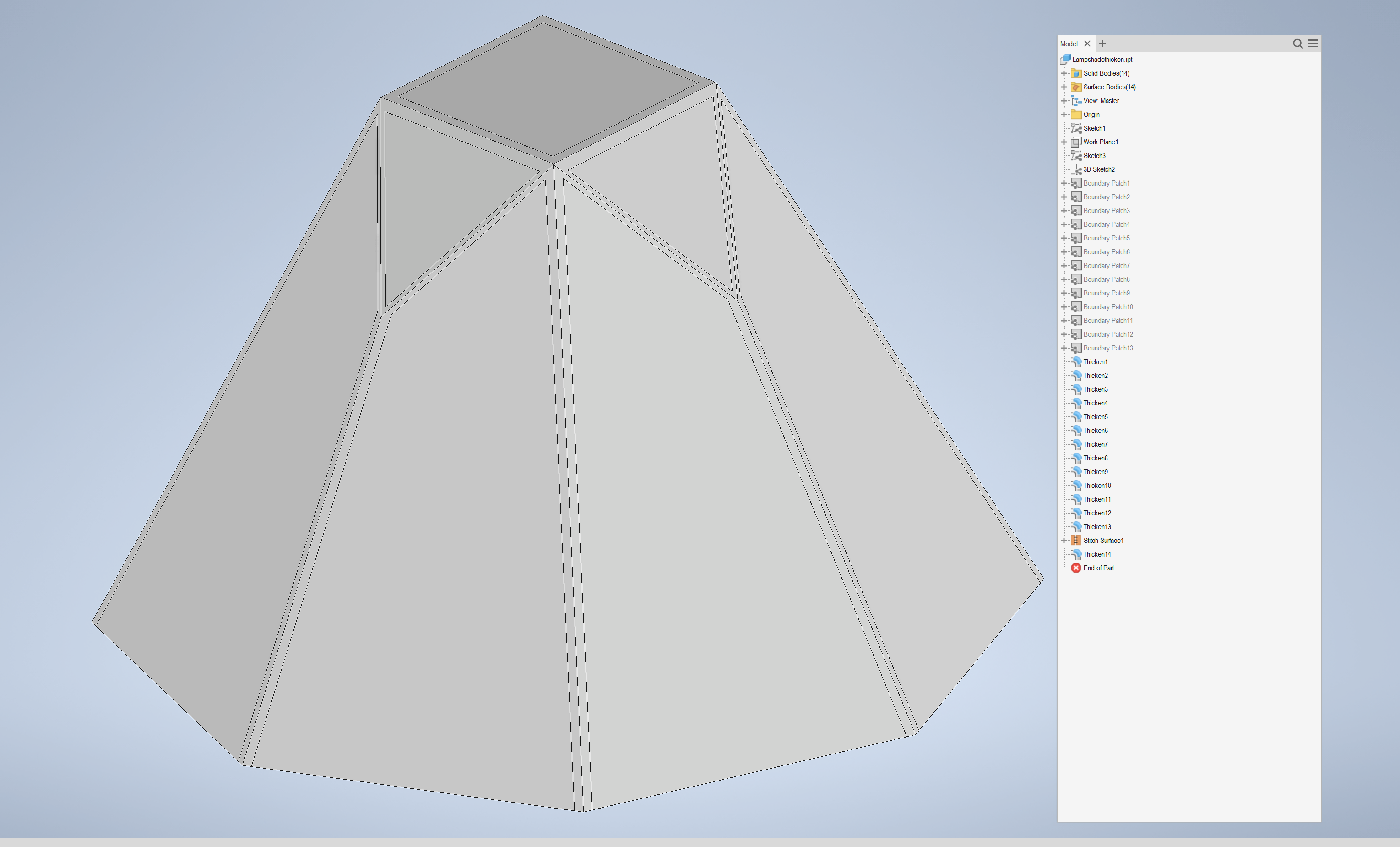Switch to the Model browser tab

pos(1069,43)
